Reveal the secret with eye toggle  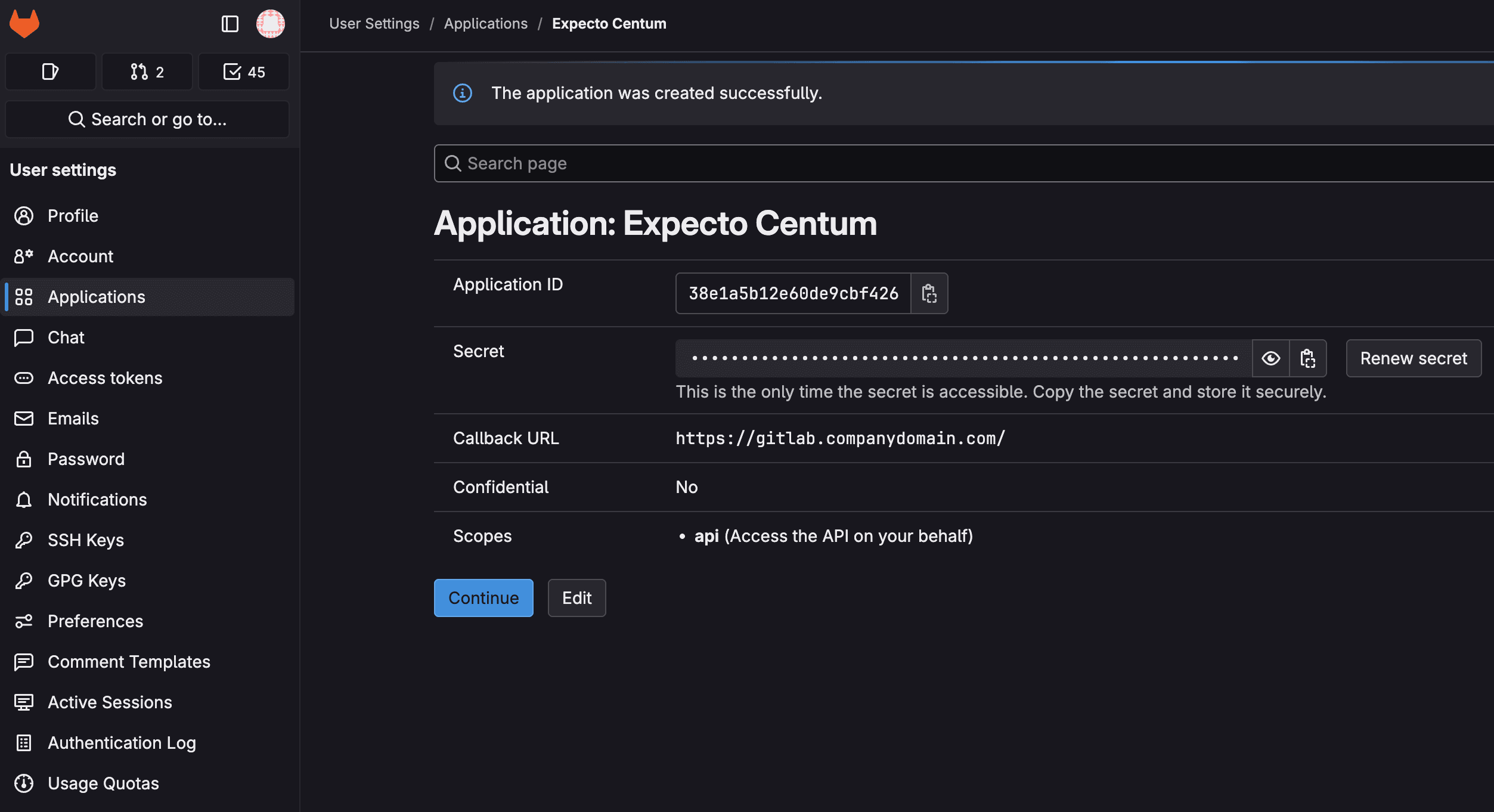pyautogui.click(x=1271, y=358)
